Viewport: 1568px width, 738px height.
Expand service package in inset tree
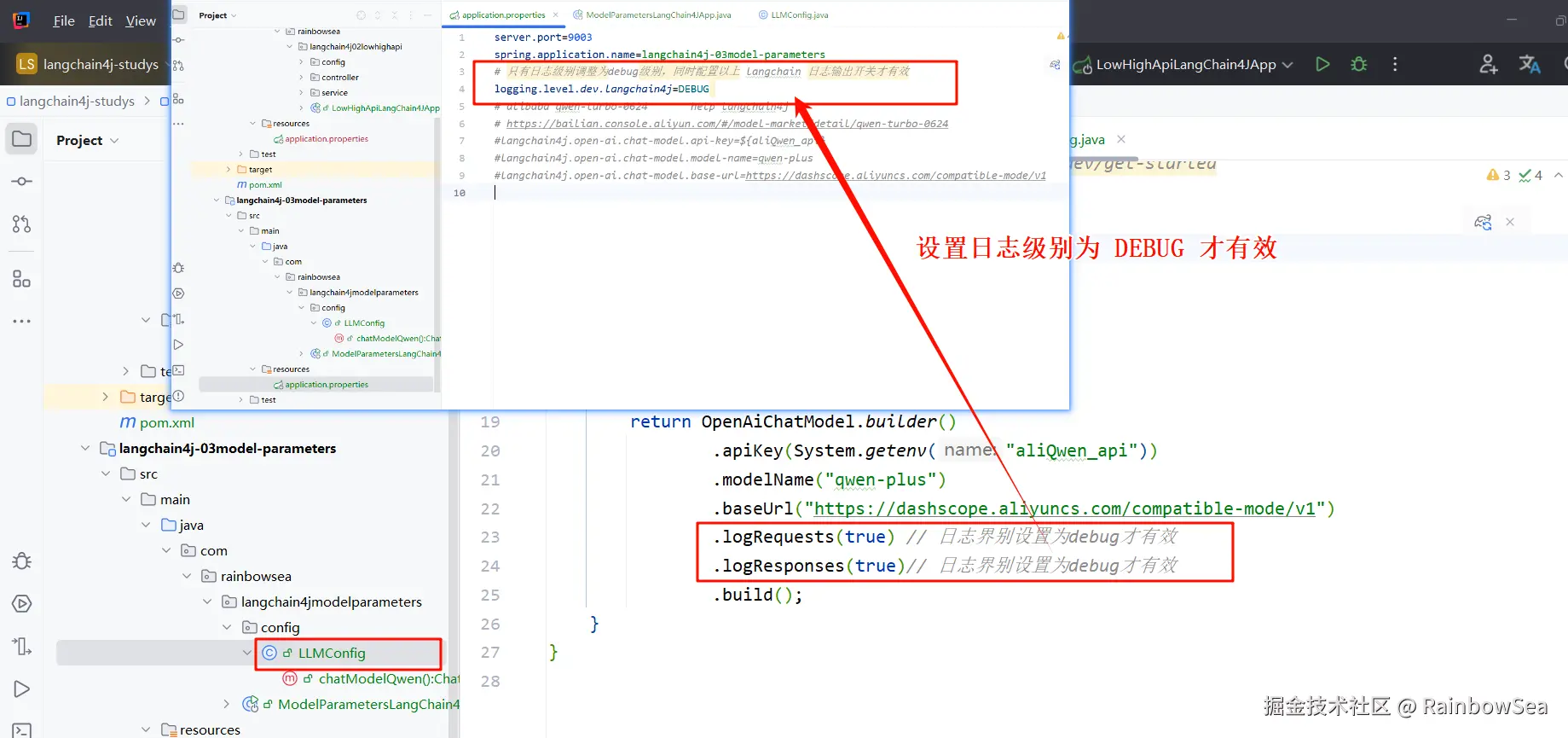301,93
